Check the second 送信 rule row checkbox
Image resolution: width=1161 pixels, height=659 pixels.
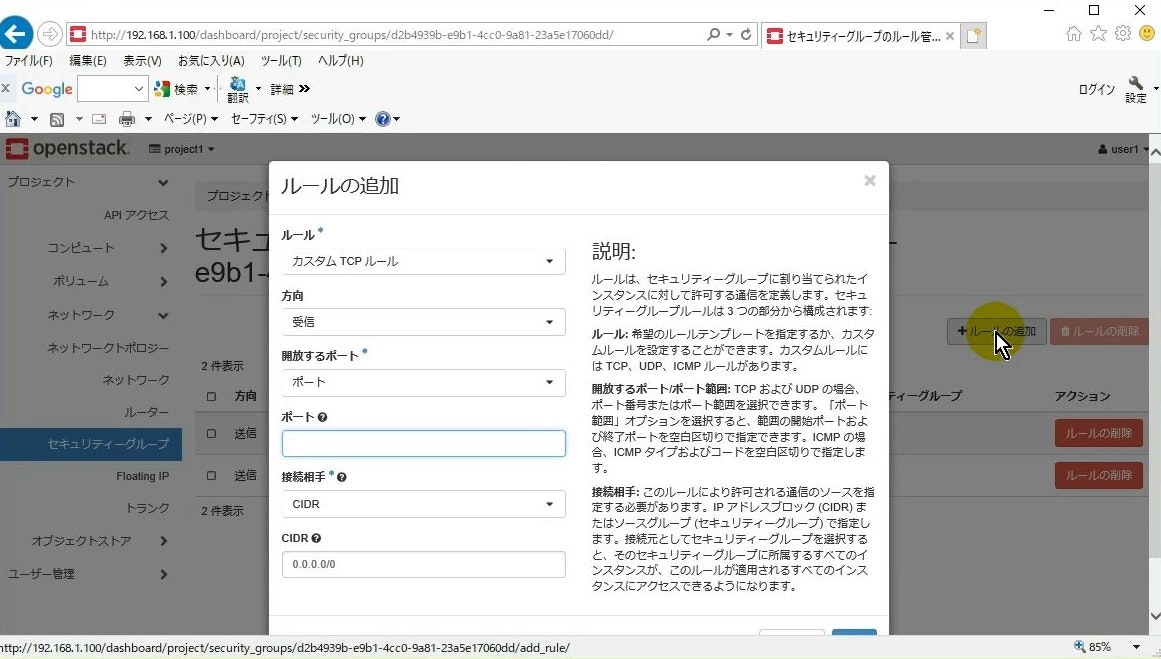211,475
